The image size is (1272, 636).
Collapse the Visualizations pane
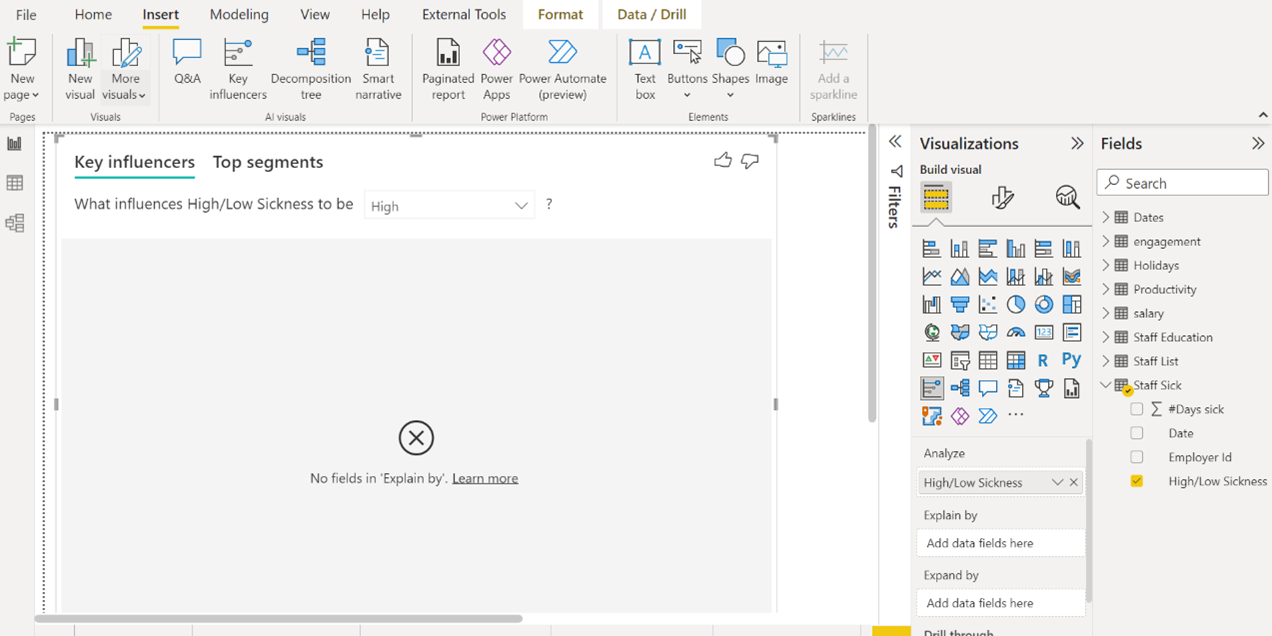1077,143
